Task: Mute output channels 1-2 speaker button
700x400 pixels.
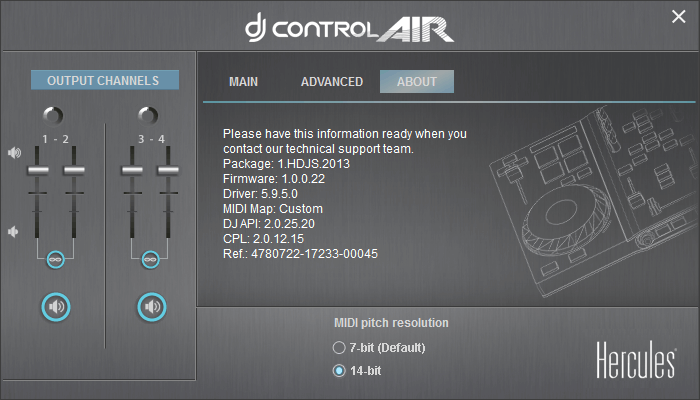Action: [x=56, y=307]
